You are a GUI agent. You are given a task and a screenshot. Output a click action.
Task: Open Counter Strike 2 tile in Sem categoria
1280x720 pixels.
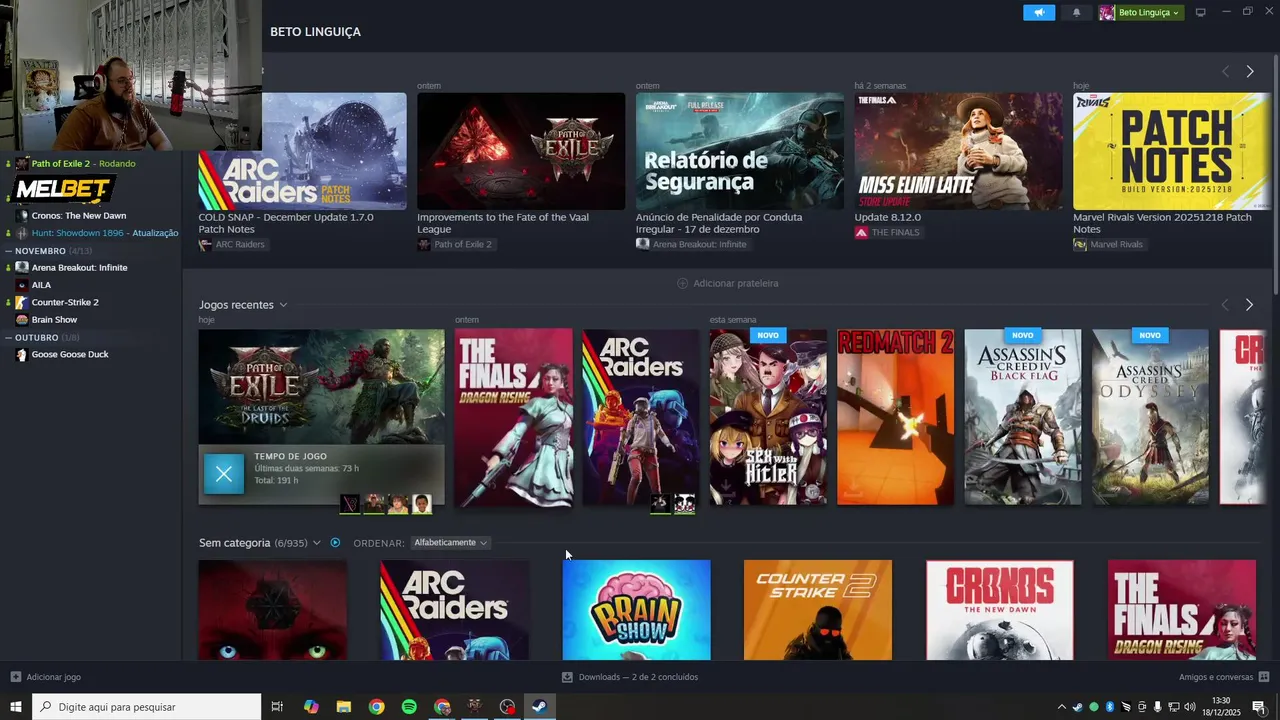pyautogui.click(x=818, y=610)
